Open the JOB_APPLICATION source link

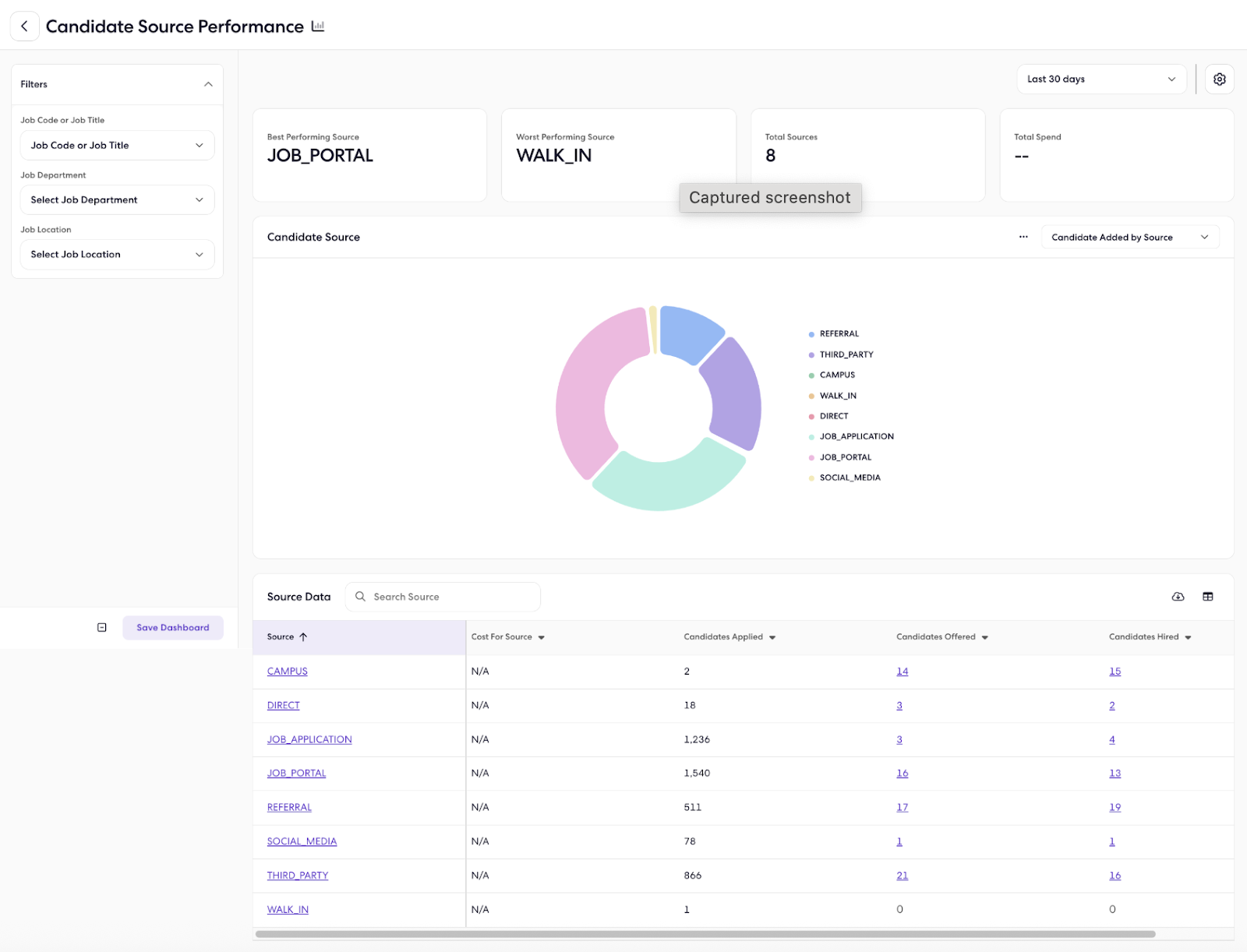309,739
